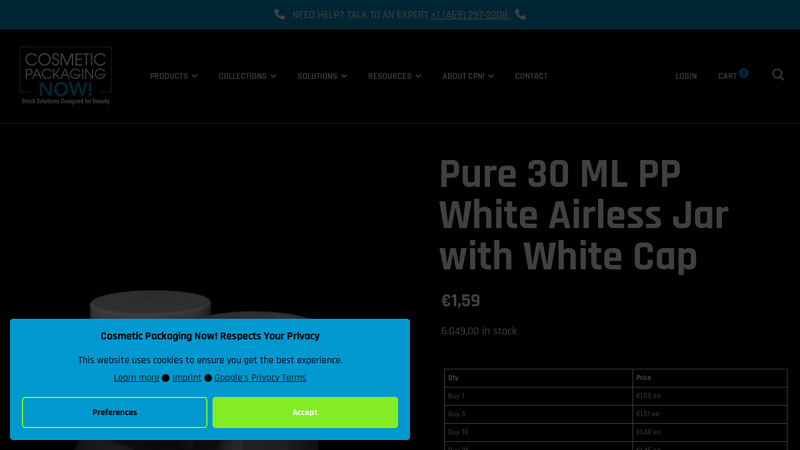Open the search magnifier icon
The image size is (800, 450).
pyautogui.click(x=778, y=75)
